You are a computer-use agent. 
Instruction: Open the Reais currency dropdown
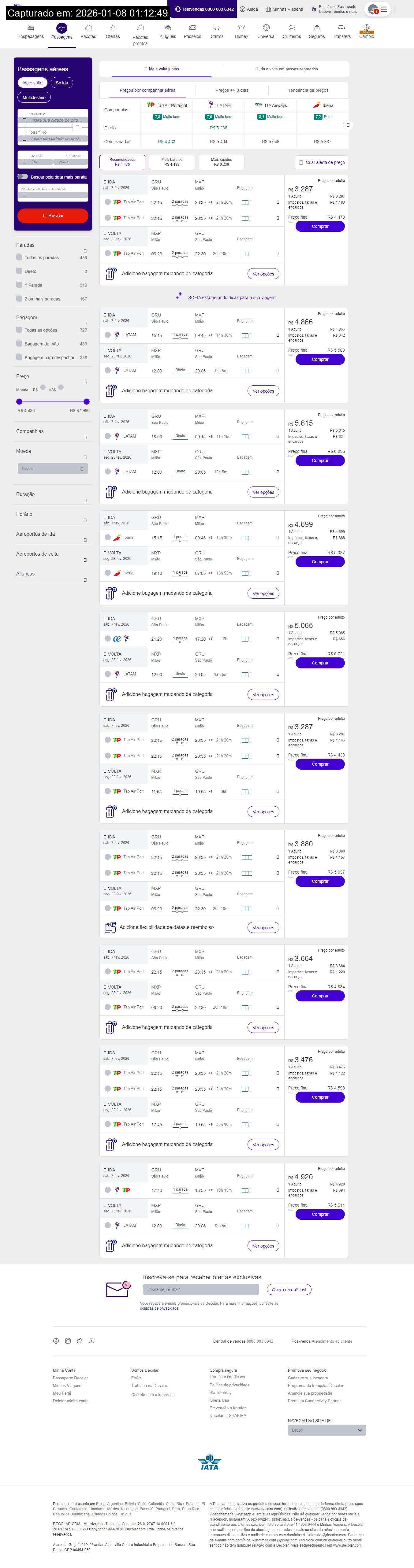pyautogui.click(x=53, y=469)
